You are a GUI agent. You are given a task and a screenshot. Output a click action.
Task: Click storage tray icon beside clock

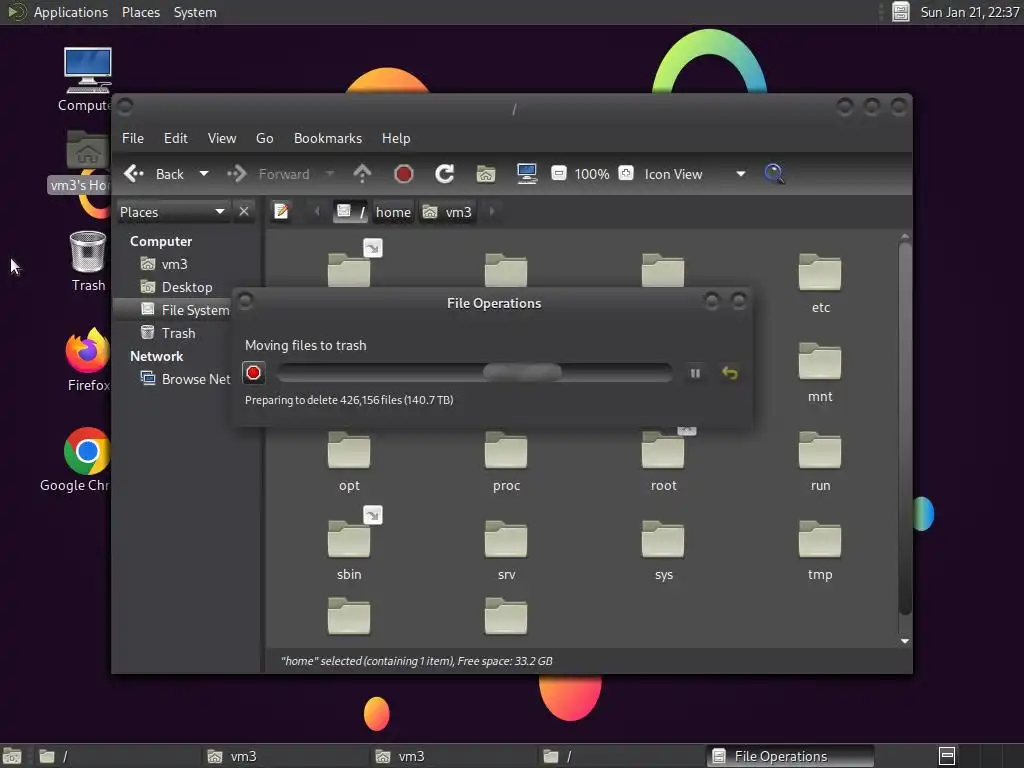coord(901,12)
